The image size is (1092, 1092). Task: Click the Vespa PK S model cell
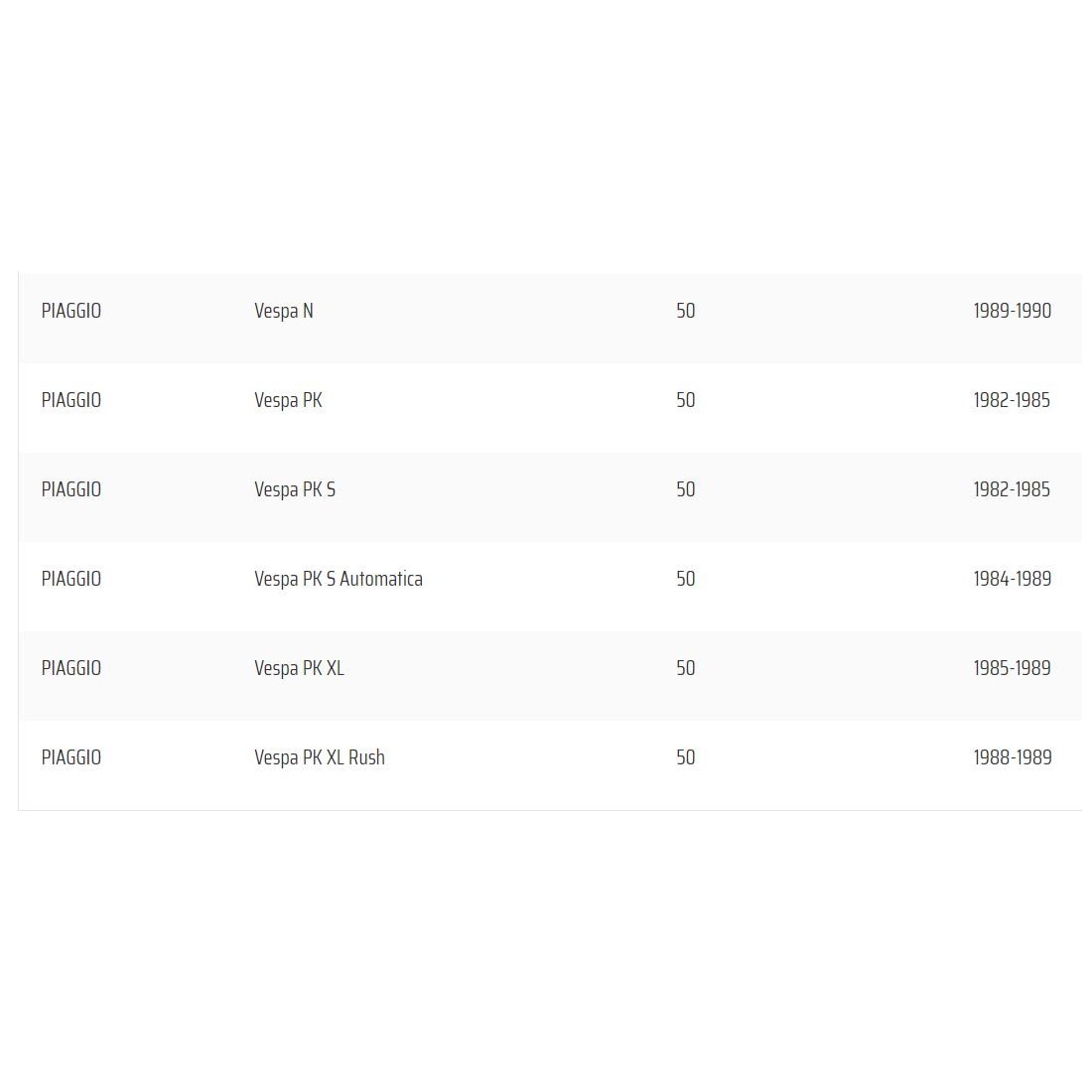[295, 489]
